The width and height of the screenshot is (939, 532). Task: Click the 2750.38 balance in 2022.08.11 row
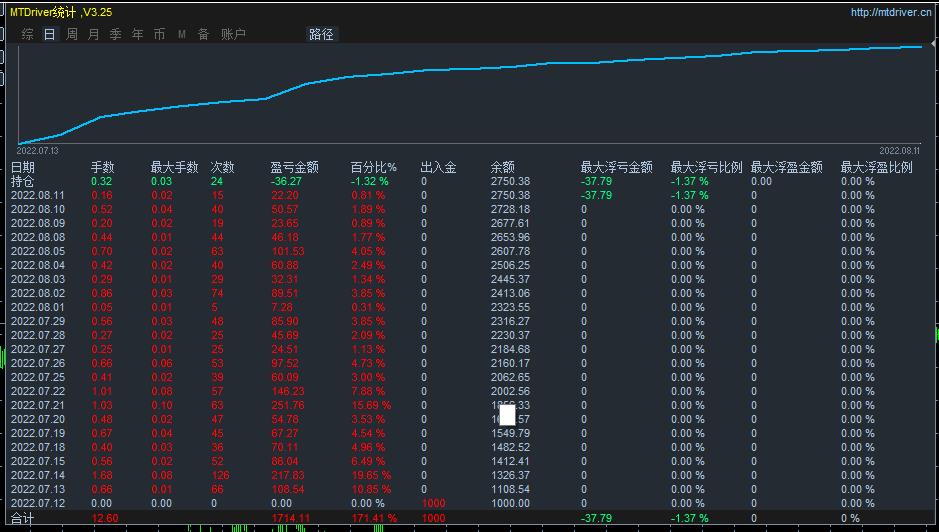click(510, 195)
